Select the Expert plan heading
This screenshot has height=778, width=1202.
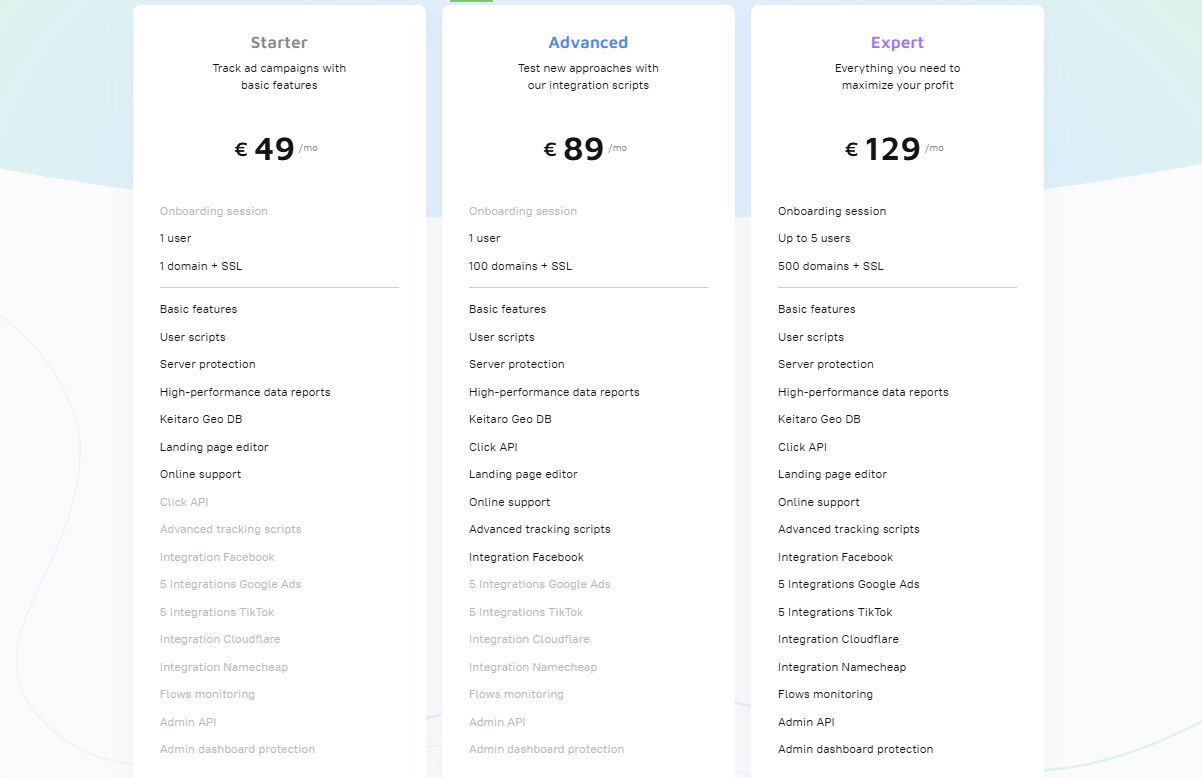897,43
